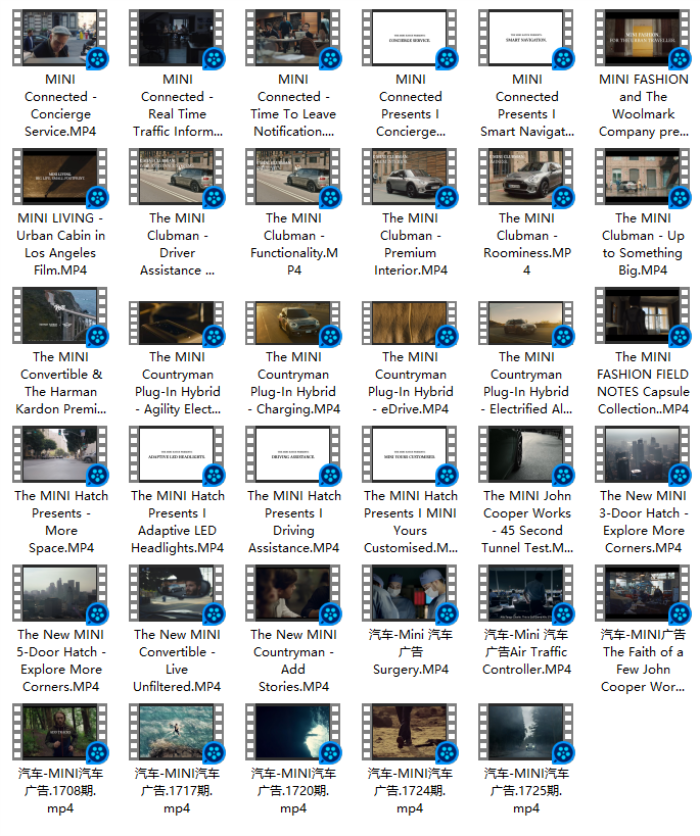The width and height of the screenshot is (700, 836).
Task: Click file name '汽车-MINI汽车广告.1717期.mp4'
Action: click(177, 791)
